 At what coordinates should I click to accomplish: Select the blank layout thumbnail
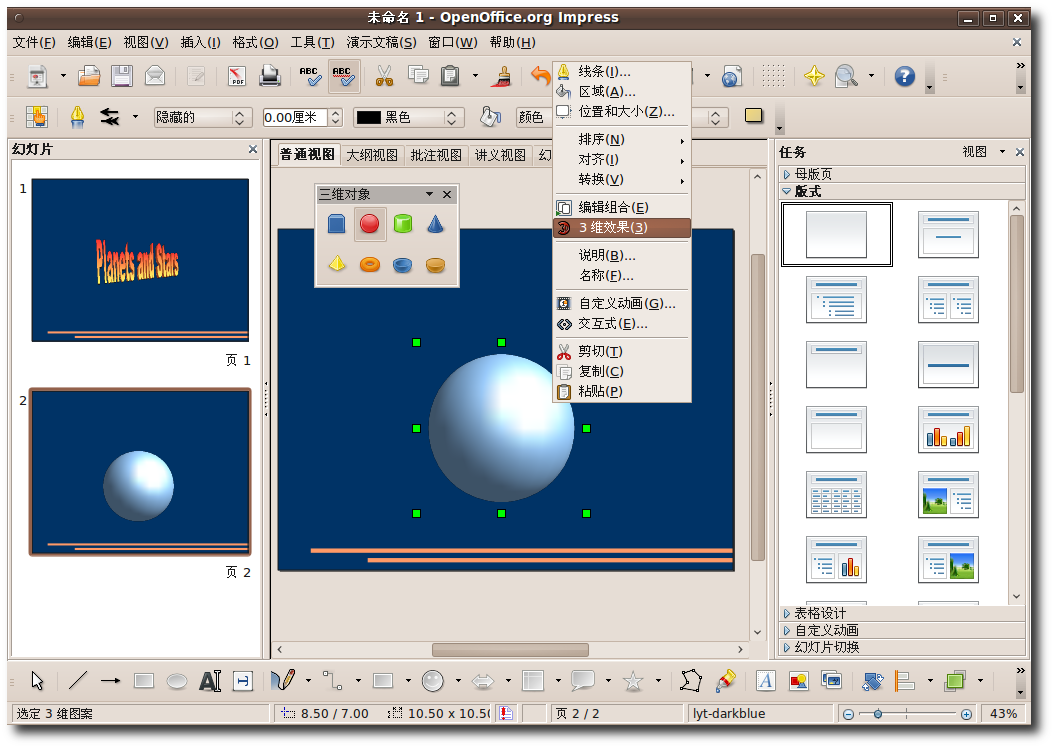[836, 234]
